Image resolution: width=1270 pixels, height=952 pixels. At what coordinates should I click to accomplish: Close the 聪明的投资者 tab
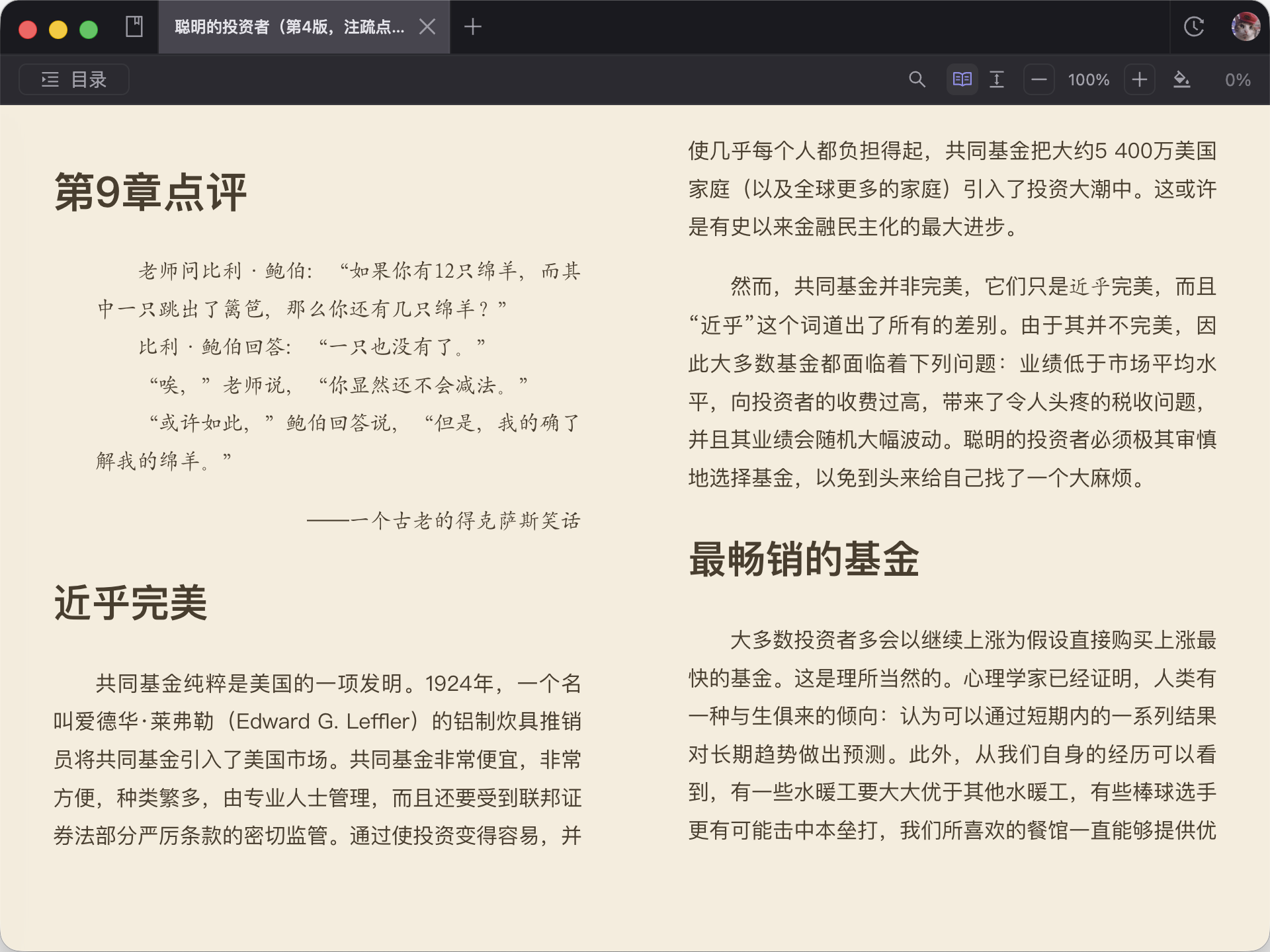(x=427, y=27)
